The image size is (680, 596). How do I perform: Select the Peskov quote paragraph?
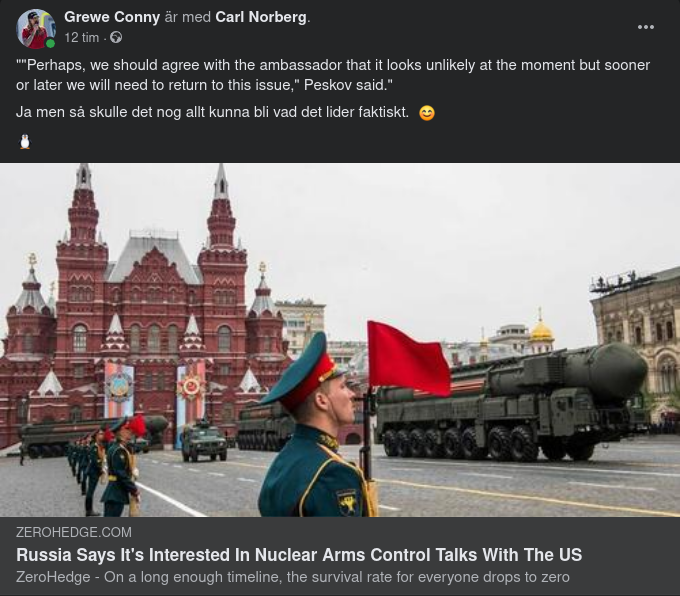pos(333,75)
